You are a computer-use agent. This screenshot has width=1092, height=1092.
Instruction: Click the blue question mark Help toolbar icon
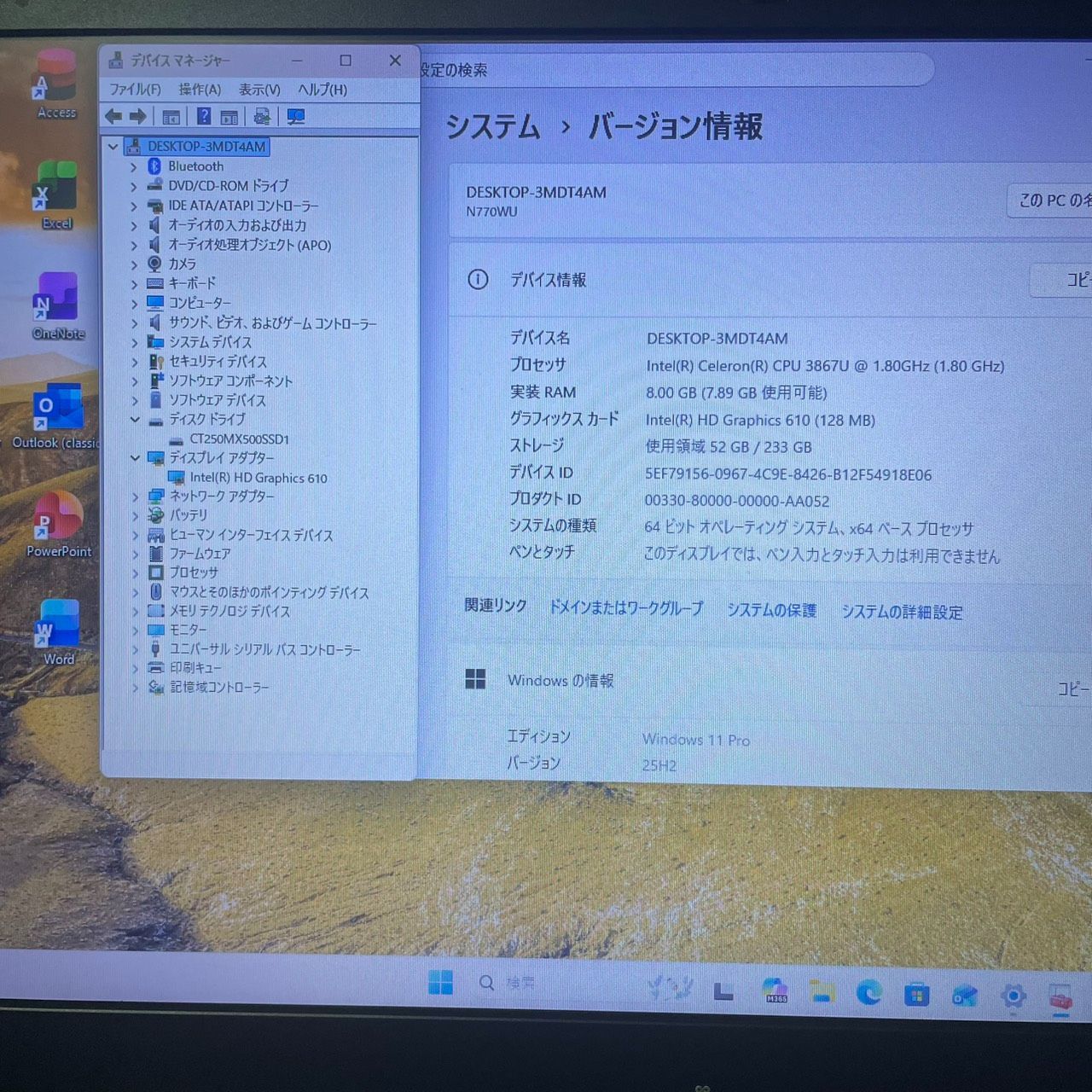click(204, 117)
